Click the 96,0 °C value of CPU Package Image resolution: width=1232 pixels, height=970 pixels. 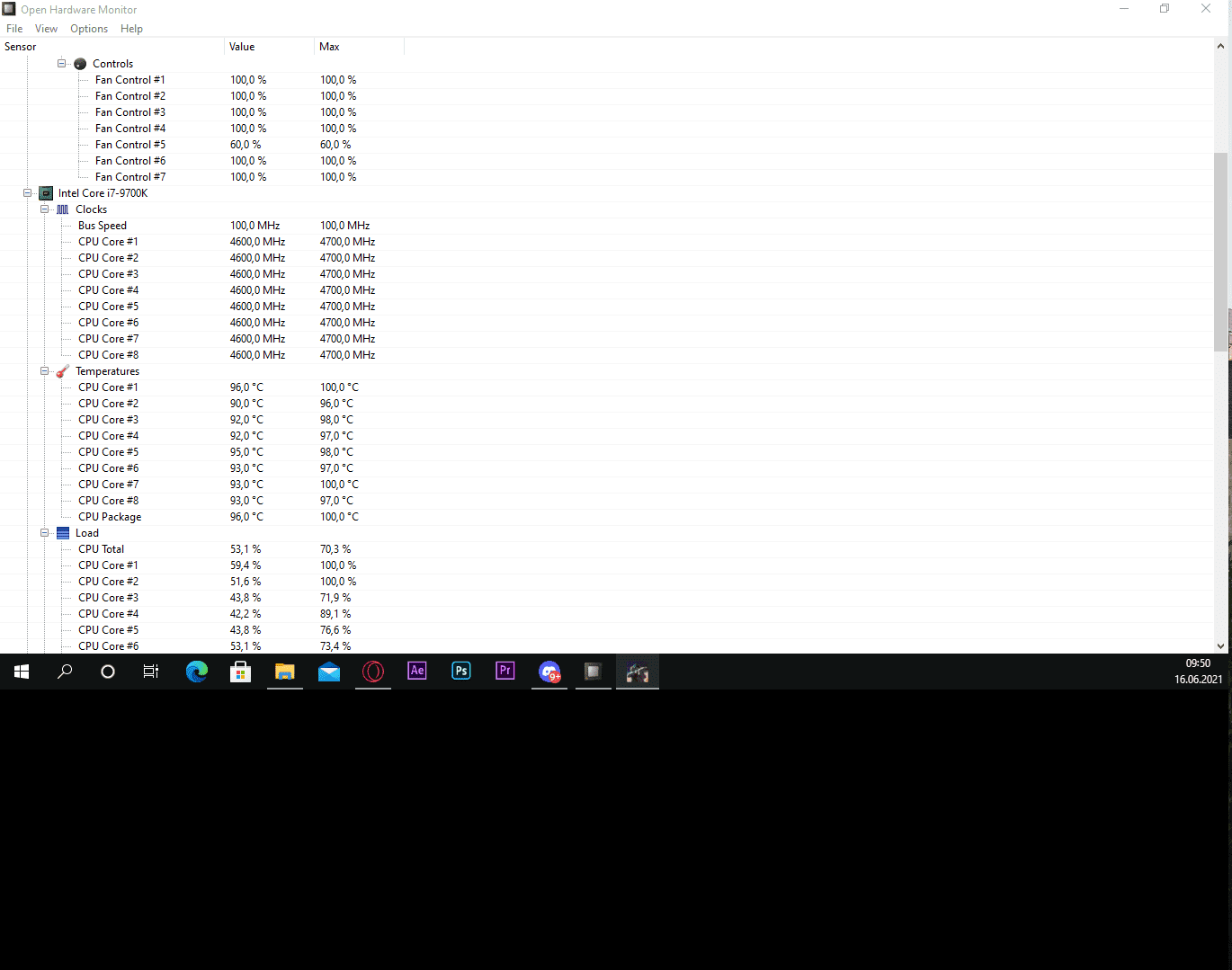pyautogui.click(x=246, y=517)
